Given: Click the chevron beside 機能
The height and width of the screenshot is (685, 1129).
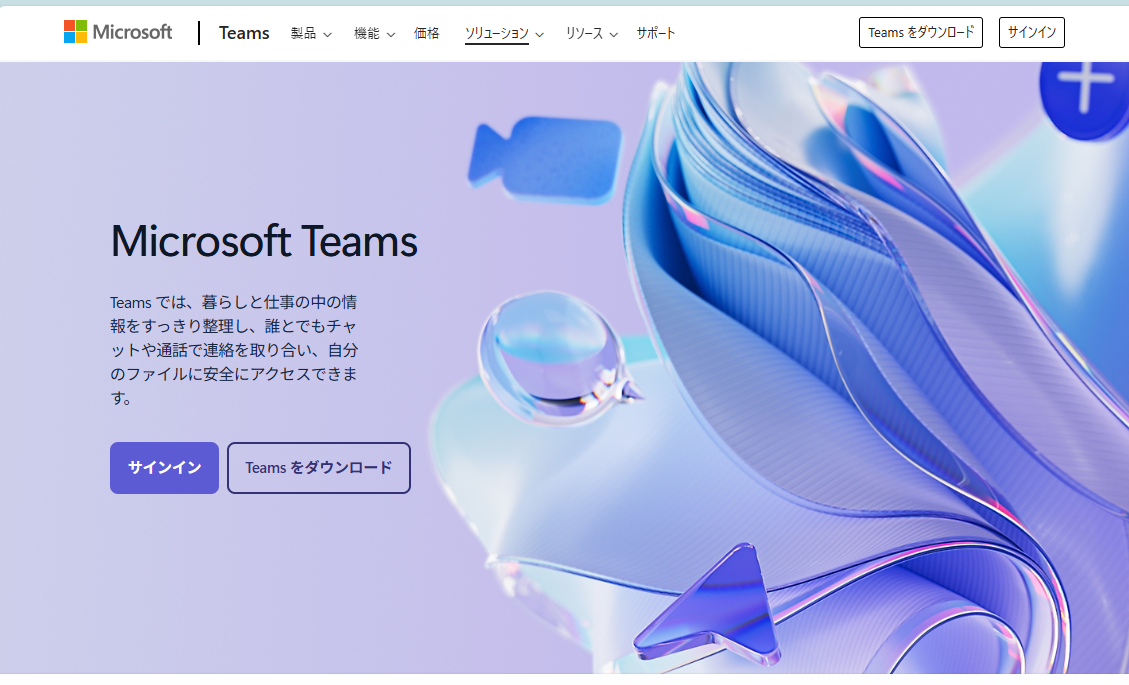Looking at the screenshot, I should (x=390, y=35).
